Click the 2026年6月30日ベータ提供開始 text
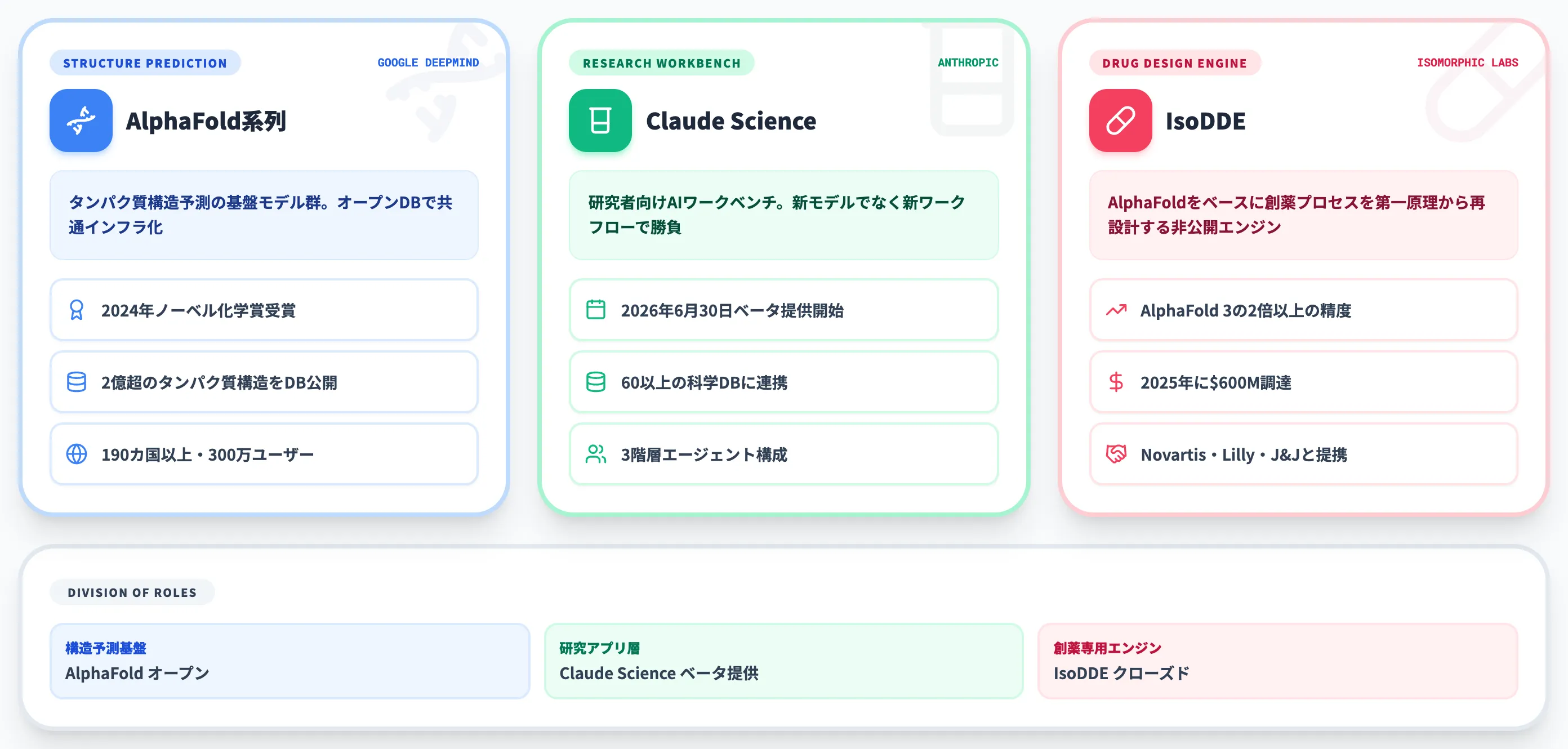The width and height of the screenshot is (1568, 749). (732, 310)
